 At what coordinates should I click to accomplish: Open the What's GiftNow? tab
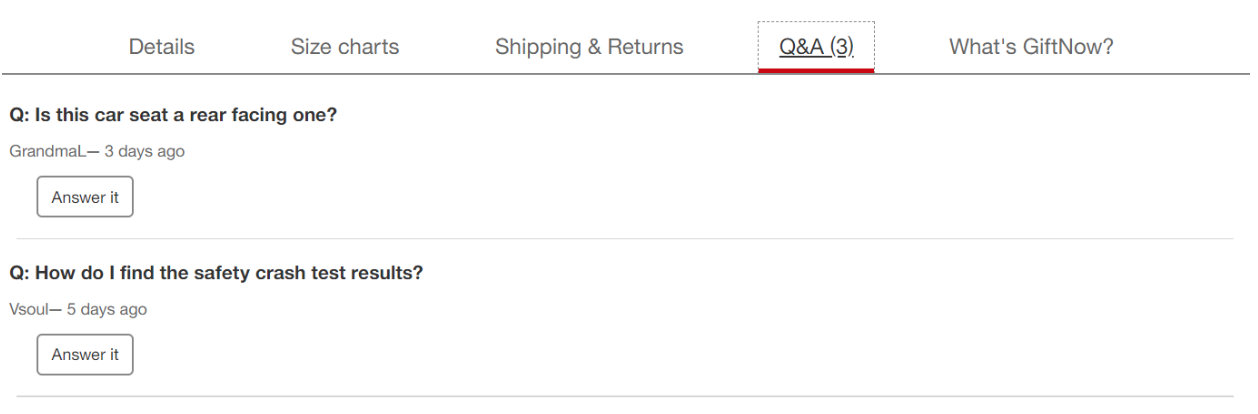pyautogui.click(x=1031, y=47)
